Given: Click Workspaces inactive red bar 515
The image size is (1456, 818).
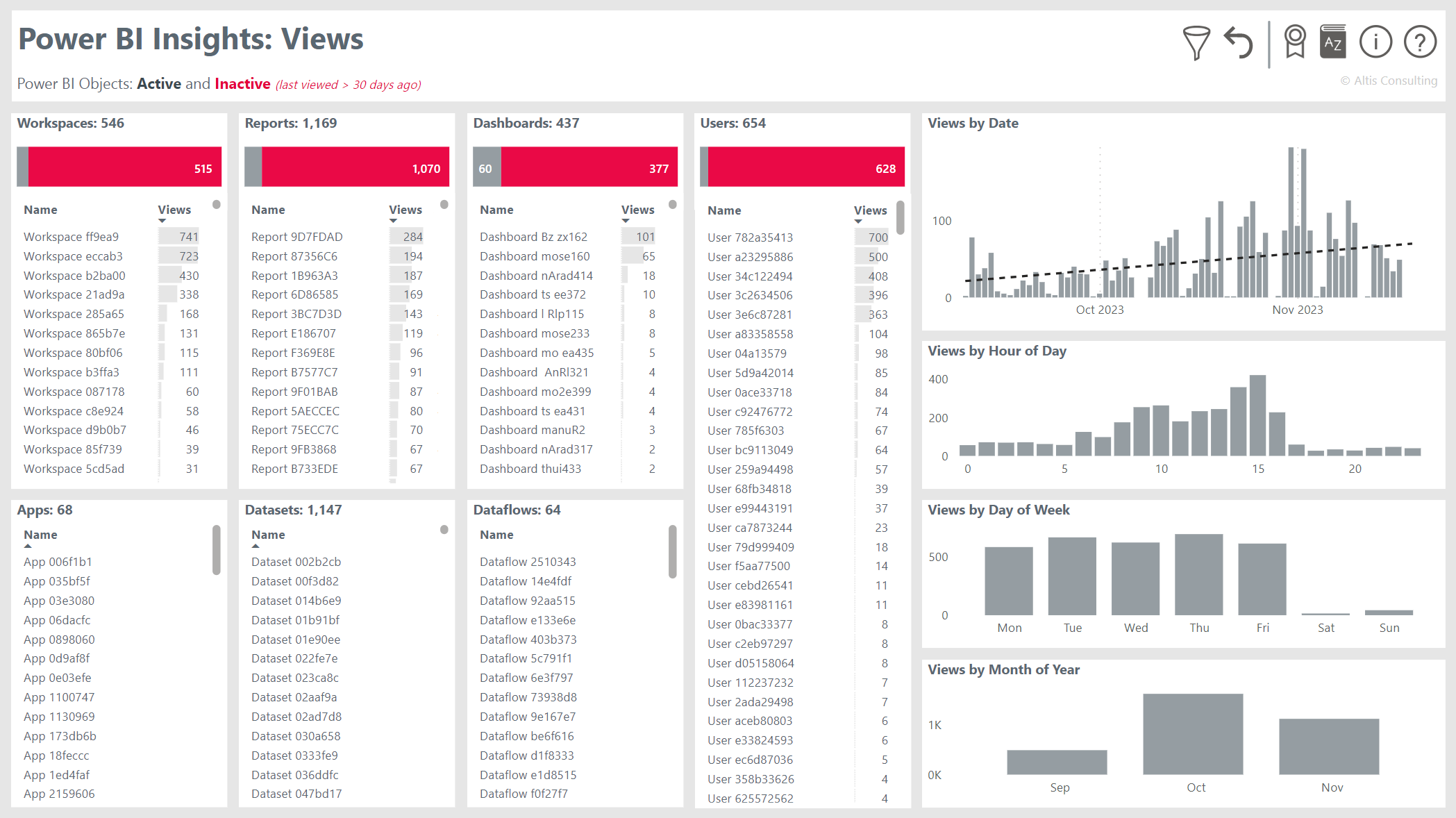Looking at the screenshot, I should pos(125,167).
